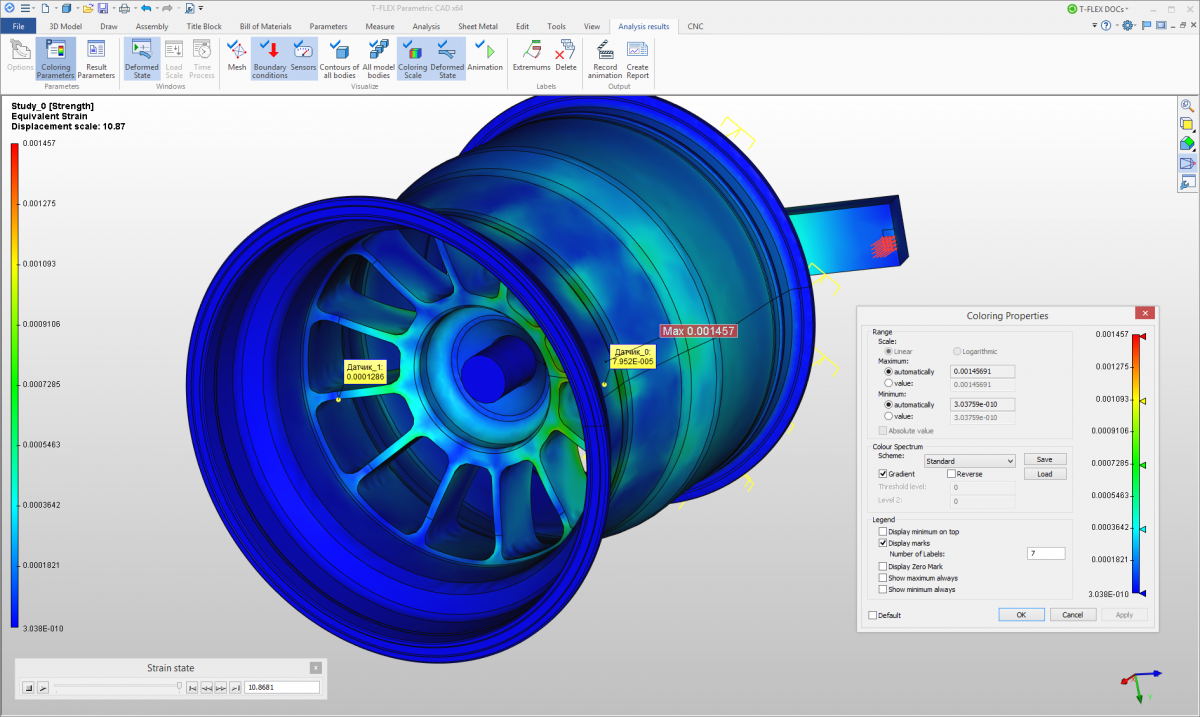Screen dimensions: 1200x717
Task: Switch to the 3D Model tab
Action: tap(66, 26)
